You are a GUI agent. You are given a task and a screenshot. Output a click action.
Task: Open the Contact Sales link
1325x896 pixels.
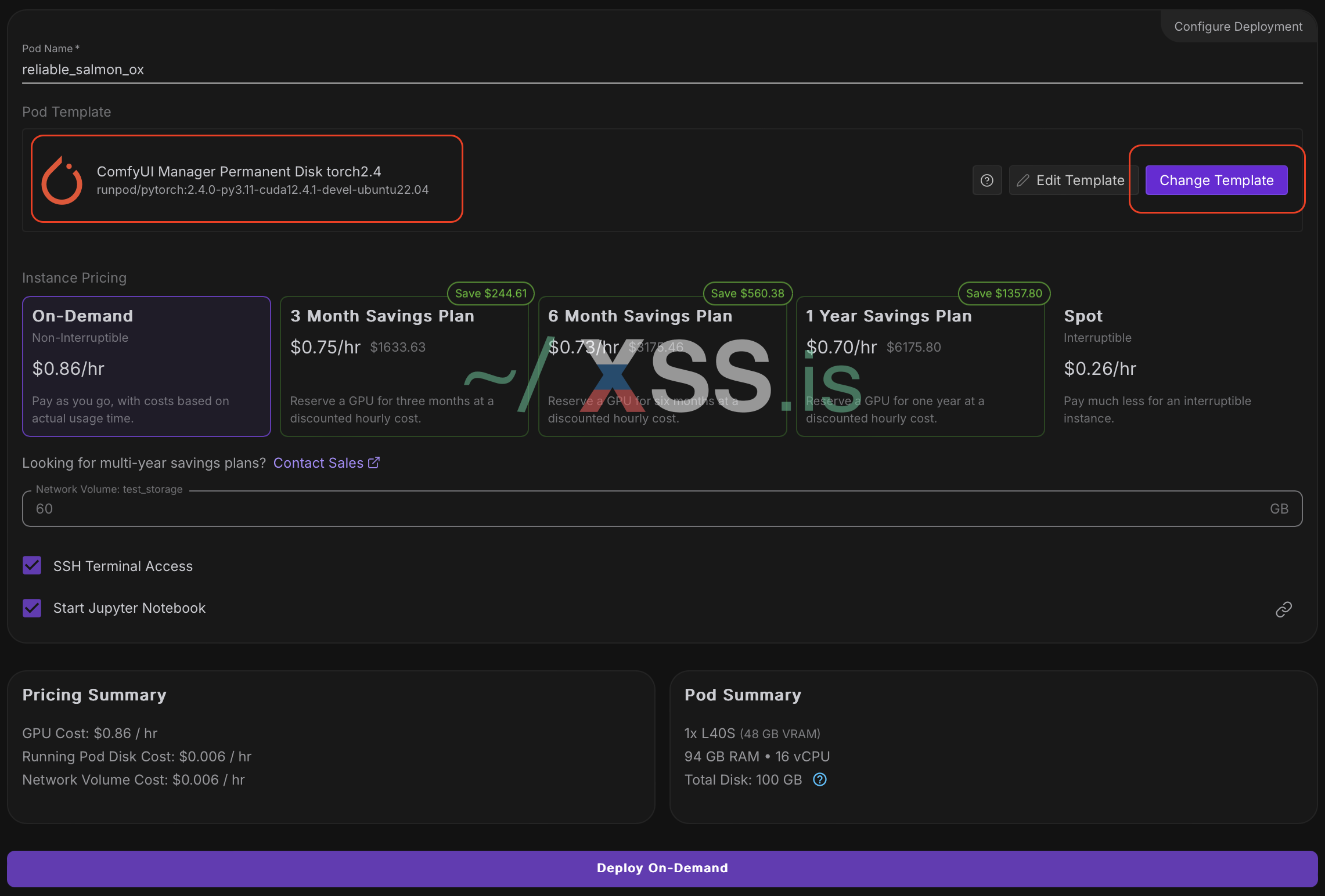[318, 463]
